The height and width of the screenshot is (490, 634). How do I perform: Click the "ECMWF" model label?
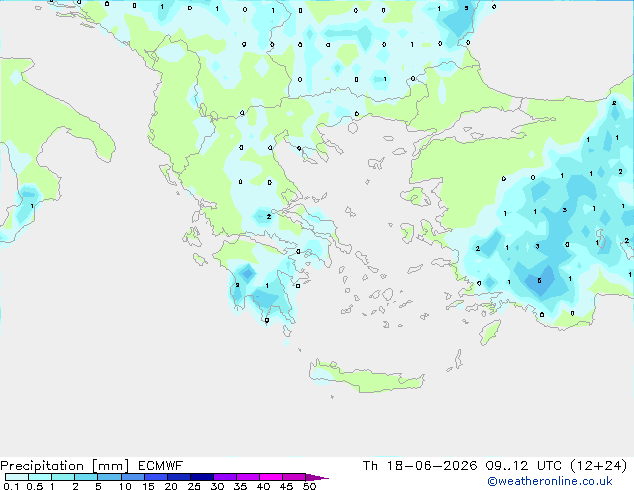[x=161, y=466]
